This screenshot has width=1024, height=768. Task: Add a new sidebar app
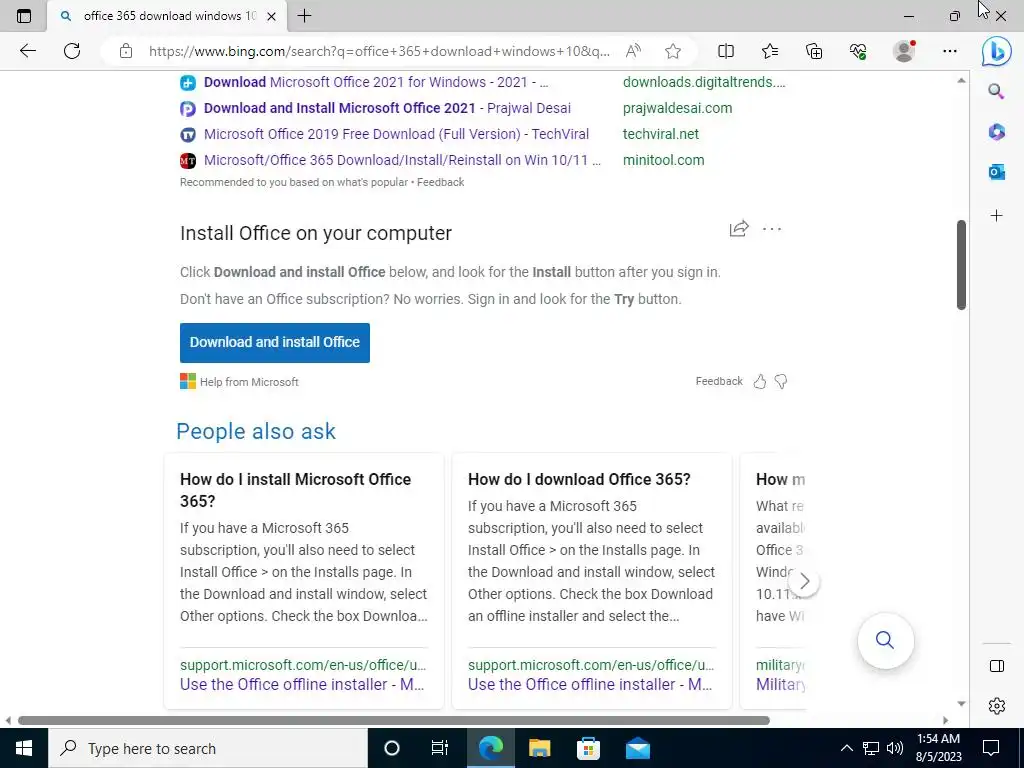997,216
